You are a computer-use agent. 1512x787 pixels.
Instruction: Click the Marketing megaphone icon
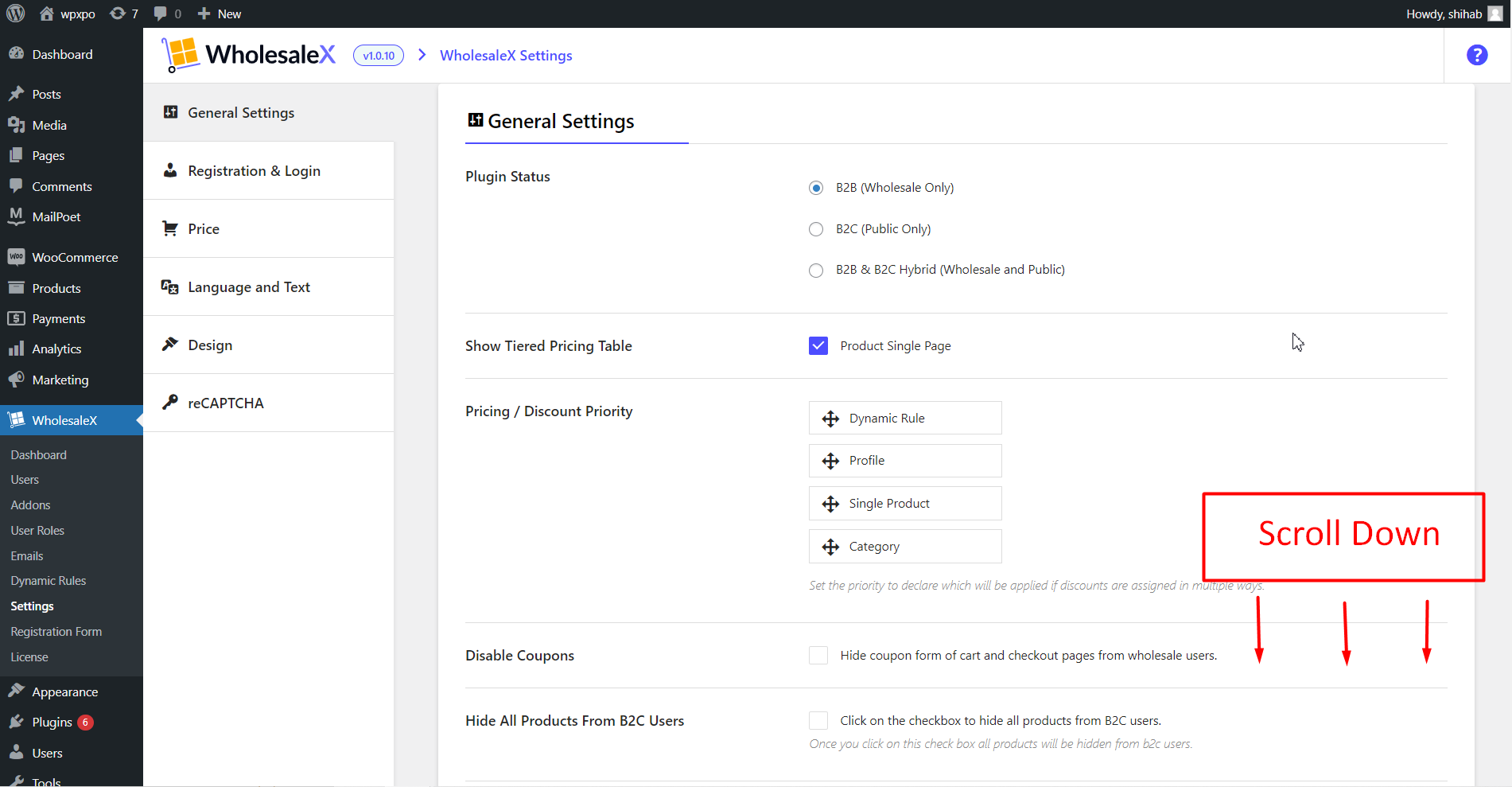click(16, 380)
